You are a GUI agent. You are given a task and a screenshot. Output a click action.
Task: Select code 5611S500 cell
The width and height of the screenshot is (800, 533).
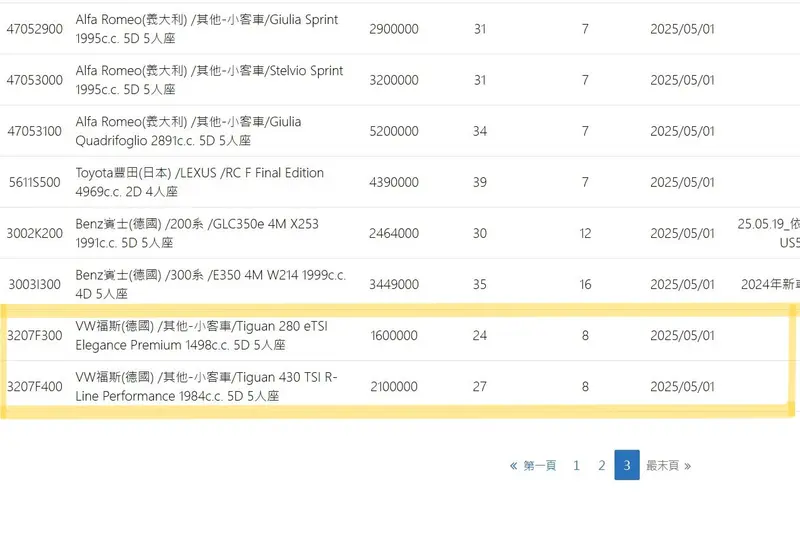tap(35, 182)
